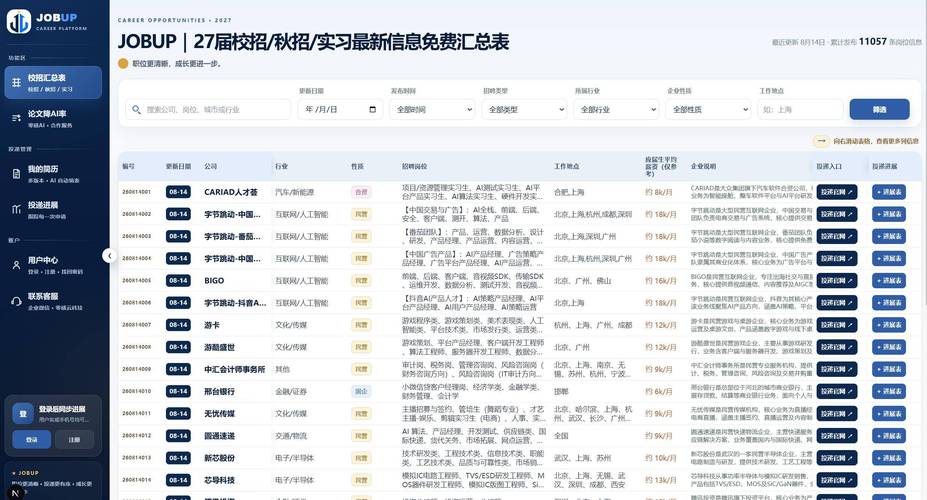
Task: Click the 行业 column header
Action: click(281, 167)
